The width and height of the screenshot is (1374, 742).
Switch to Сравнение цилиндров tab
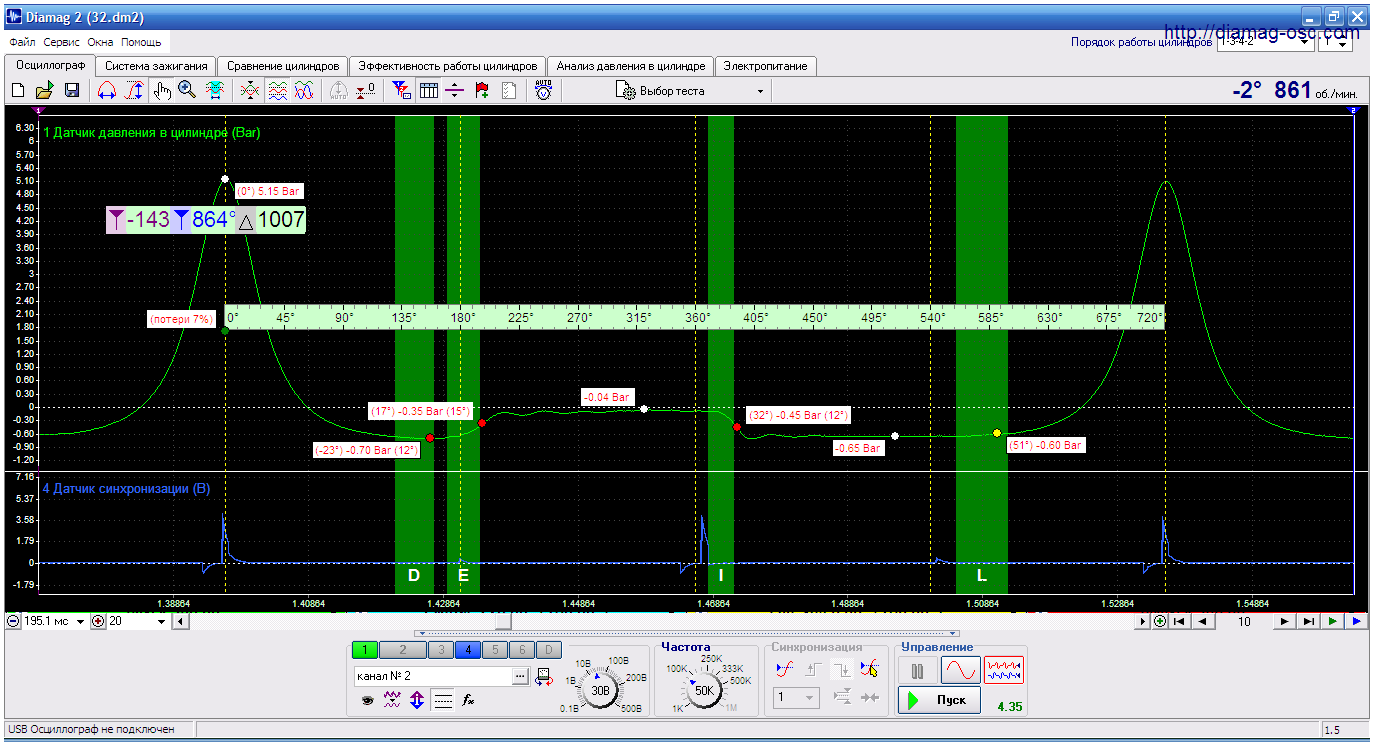tap(284, 66)
